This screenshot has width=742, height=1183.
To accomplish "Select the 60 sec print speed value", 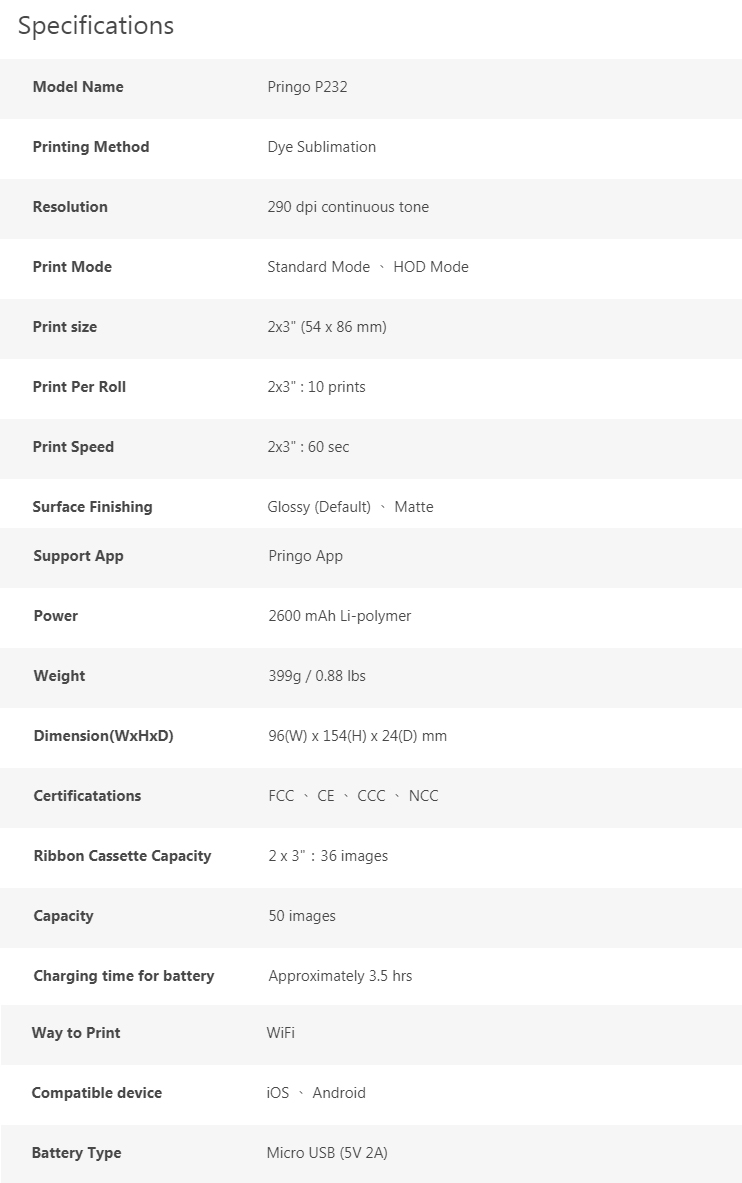I will click(328, 447).
